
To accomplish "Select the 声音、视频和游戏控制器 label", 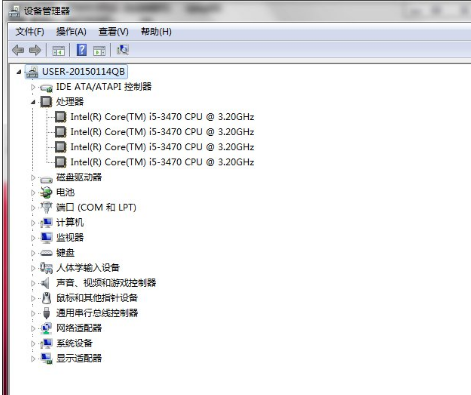I will [x=106, y=283].
